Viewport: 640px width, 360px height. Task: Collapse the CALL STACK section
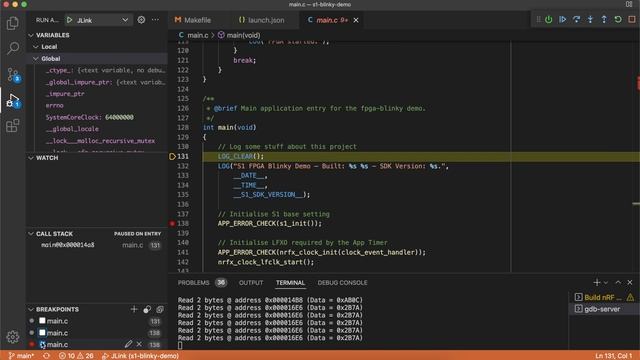click(x=31, y=234)
